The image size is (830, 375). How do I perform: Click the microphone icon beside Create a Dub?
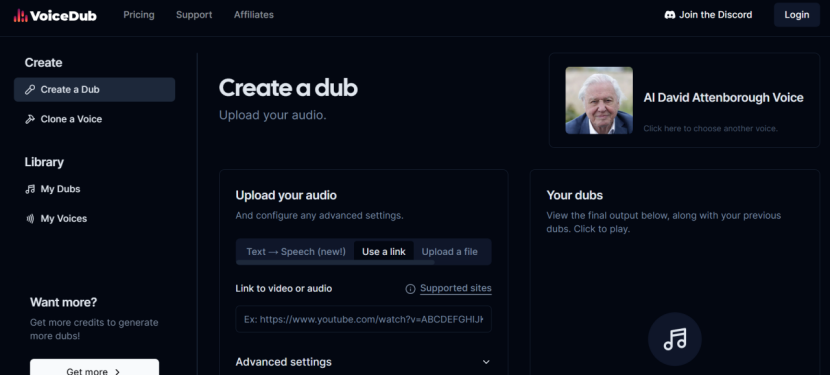pyautogui.click(x=30, y=90)
